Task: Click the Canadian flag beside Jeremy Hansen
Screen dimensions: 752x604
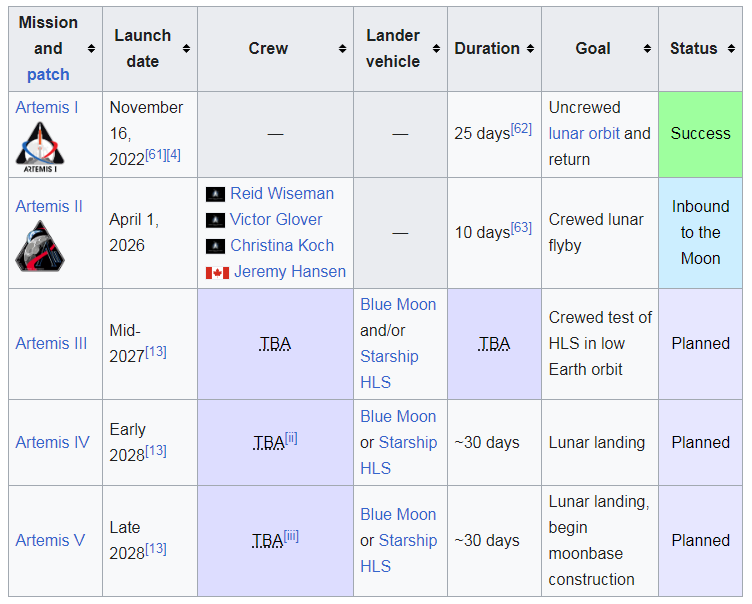Action: click(217, 272)
